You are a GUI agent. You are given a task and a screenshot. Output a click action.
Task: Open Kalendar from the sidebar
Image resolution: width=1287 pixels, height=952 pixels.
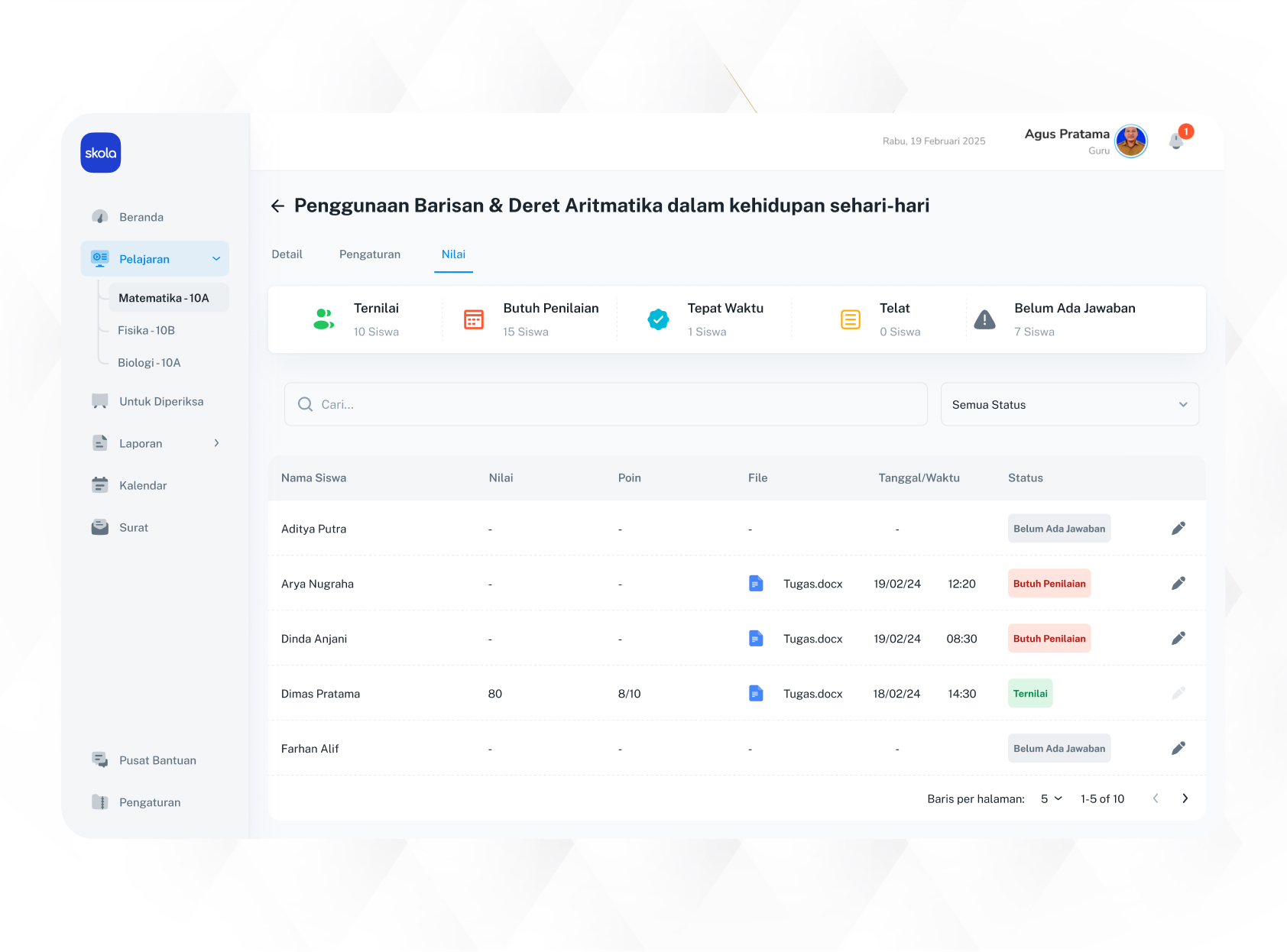coord(143,485)
